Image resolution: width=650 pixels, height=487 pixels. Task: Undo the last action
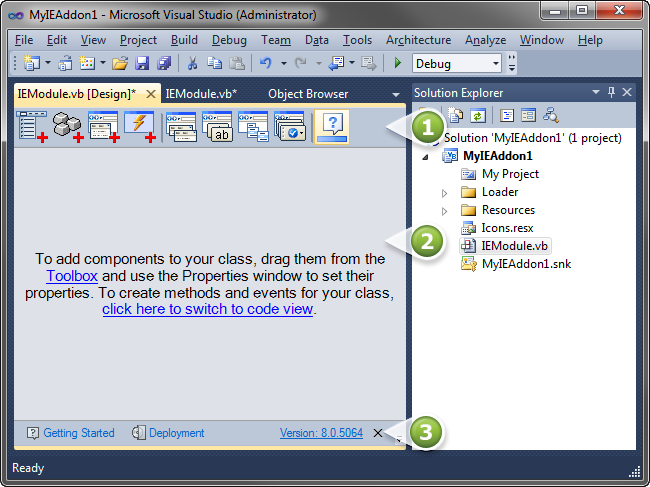(266, 63)
